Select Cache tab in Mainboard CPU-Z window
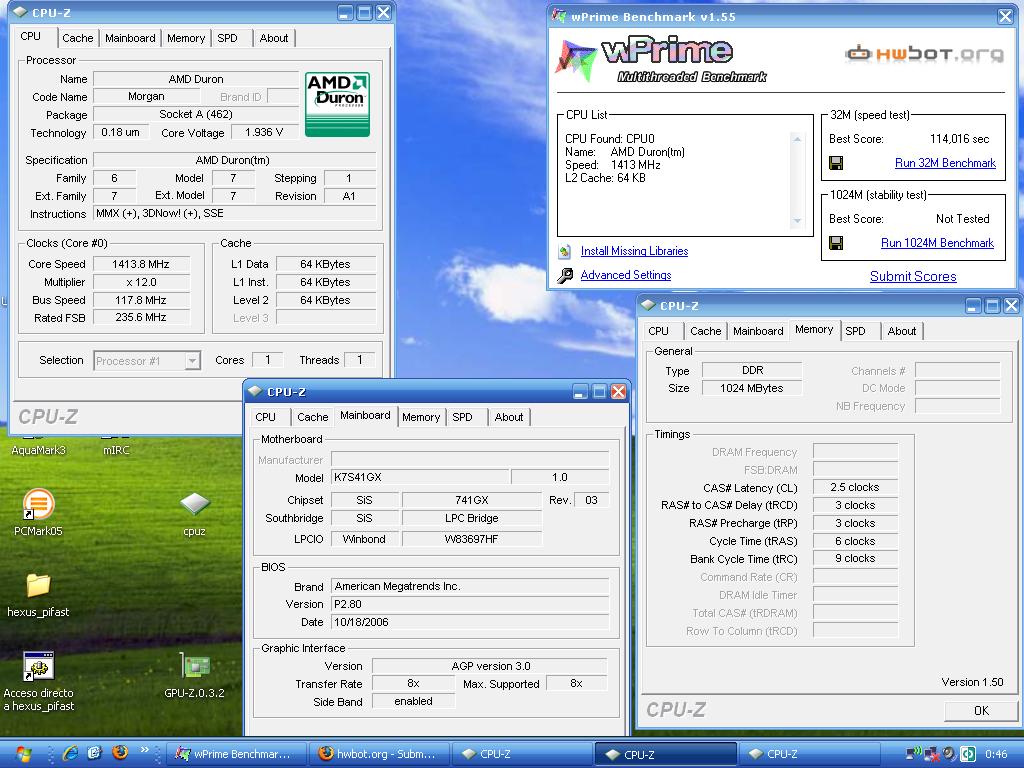 tap(313, 417)
